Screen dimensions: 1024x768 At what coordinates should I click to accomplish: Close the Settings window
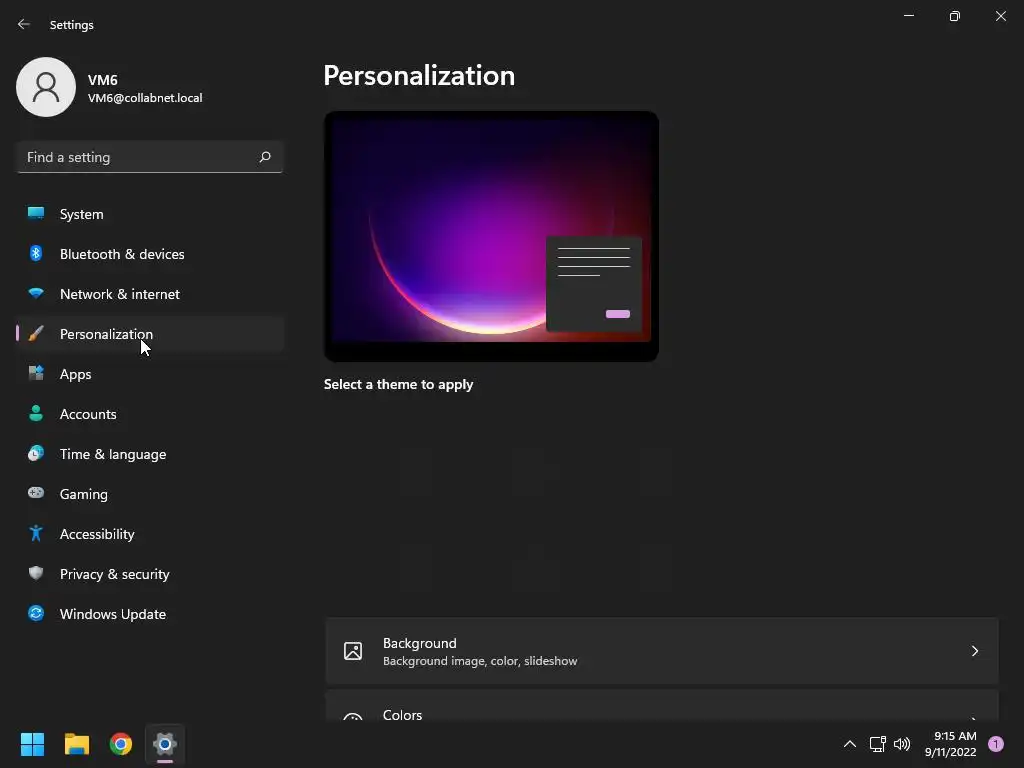click(1000, 16)
